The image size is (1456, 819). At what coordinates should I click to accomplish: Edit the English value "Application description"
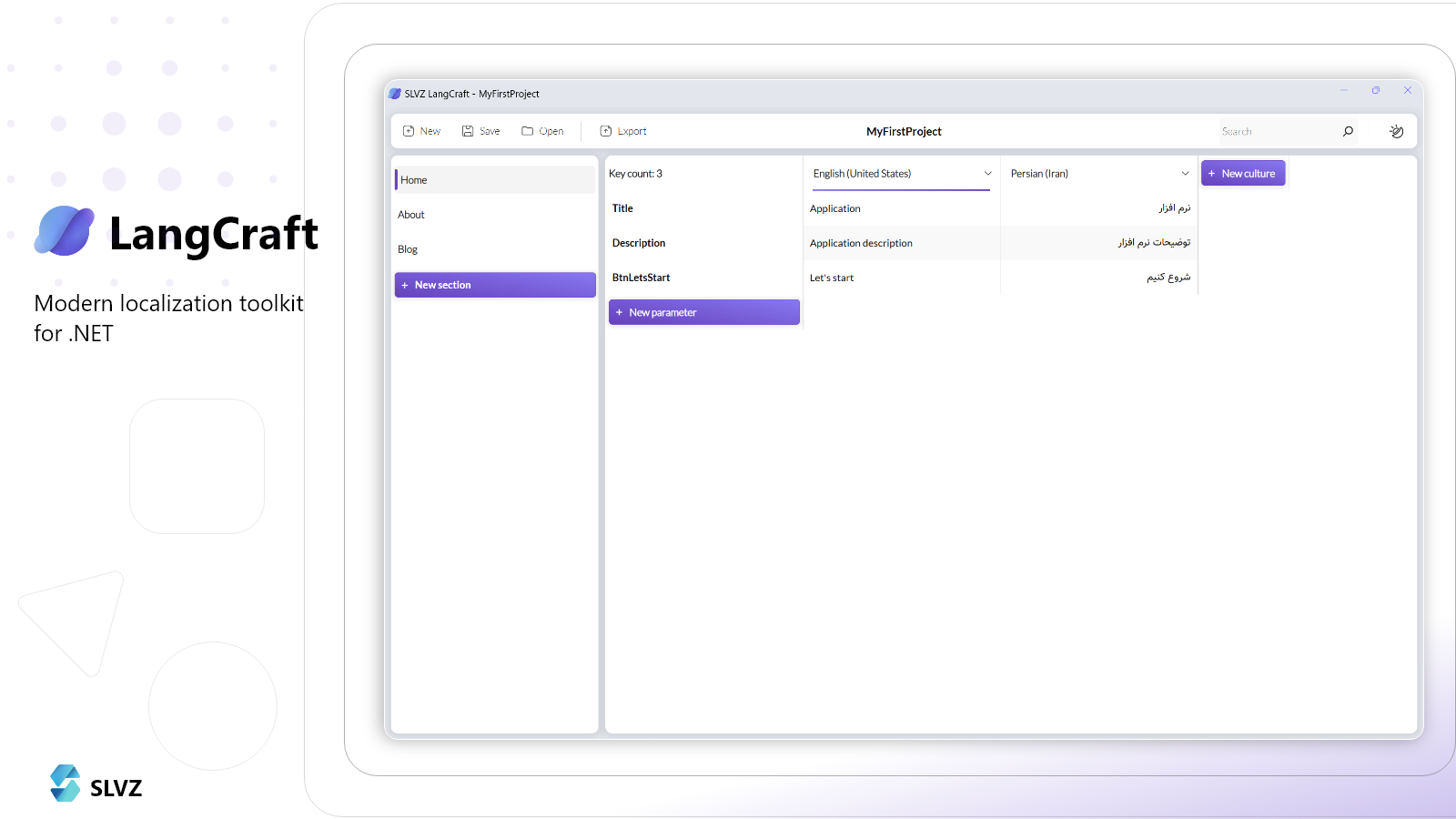pyautogui.click(x=901, y=243)
